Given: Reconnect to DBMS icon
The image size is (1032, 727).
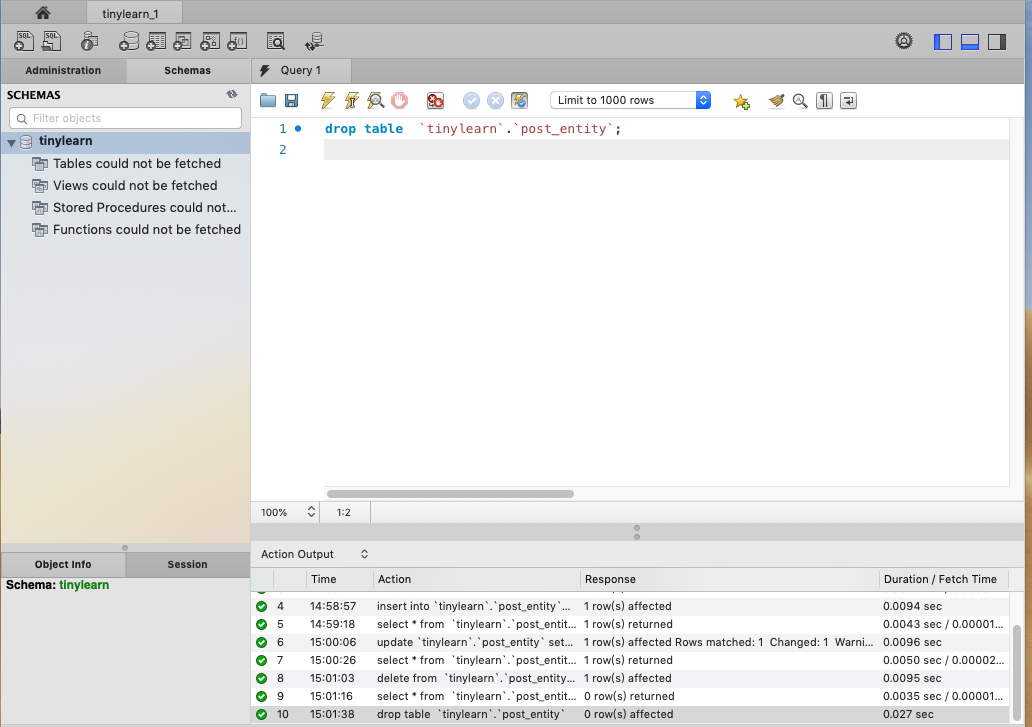Looking at the screenshot, I should [x=314, y=41].
